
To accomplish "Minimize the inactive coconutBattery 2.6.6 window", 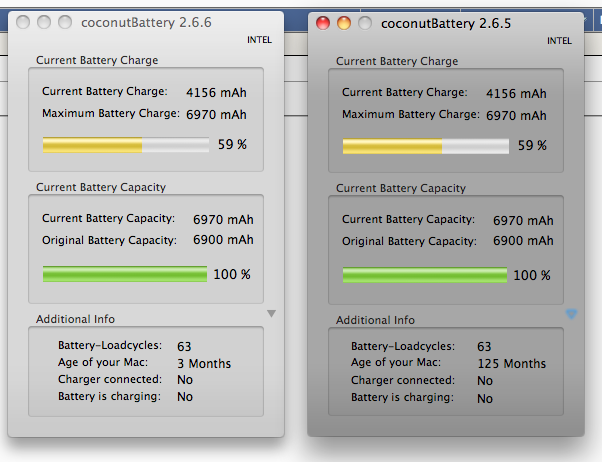I will tap(44, 22).
